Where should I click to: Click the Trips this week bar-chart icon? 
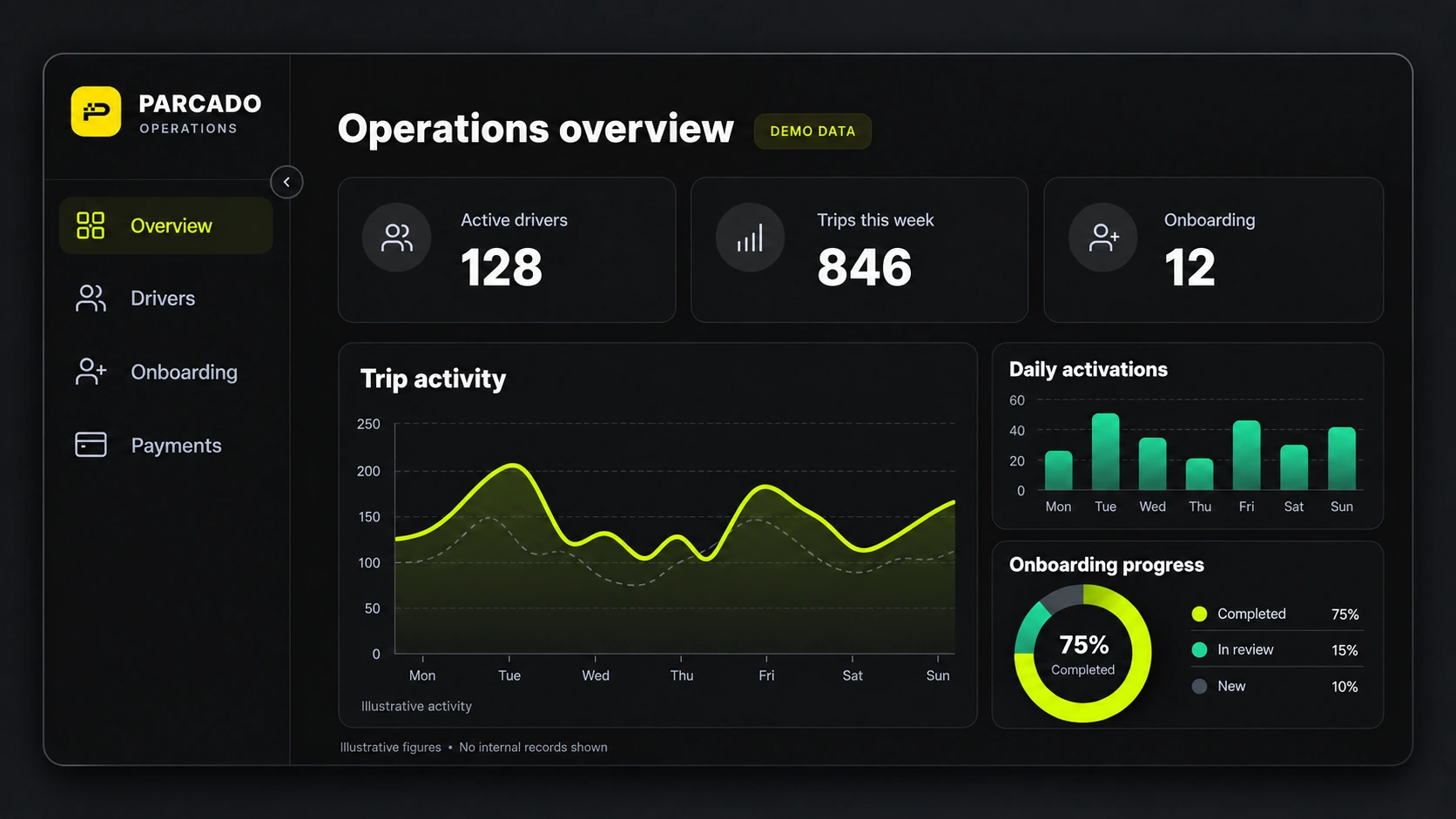(750, 238)
